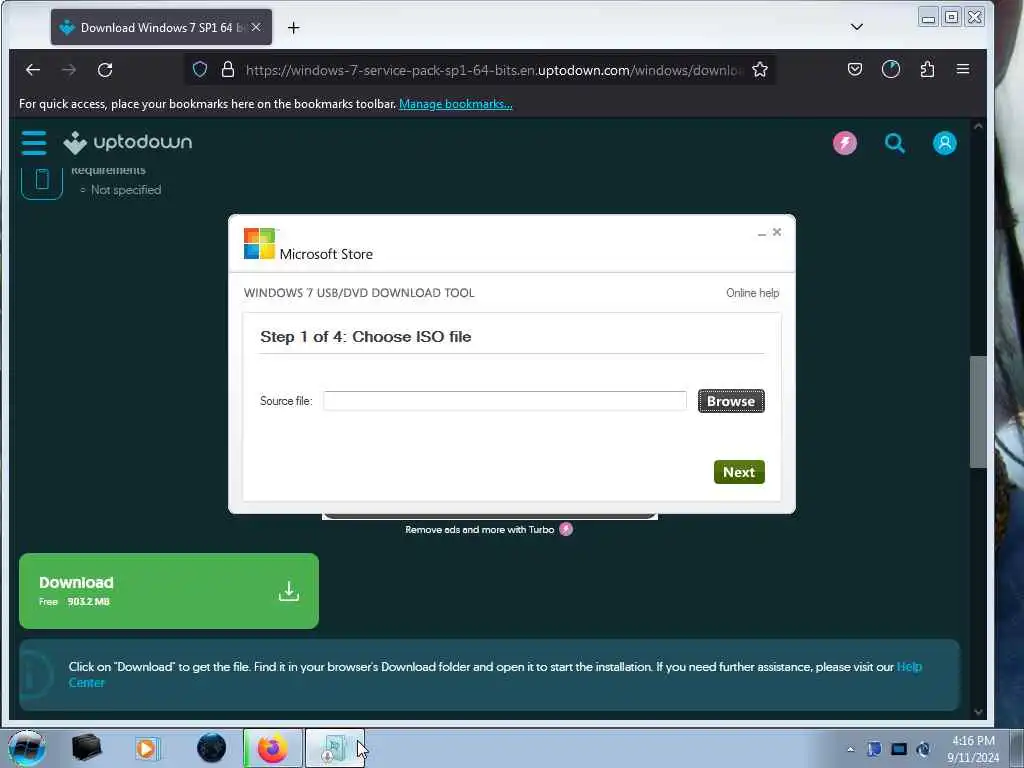1024x768 pixels.
Task: Click the padlock site info icon
Action: (227, 69)
